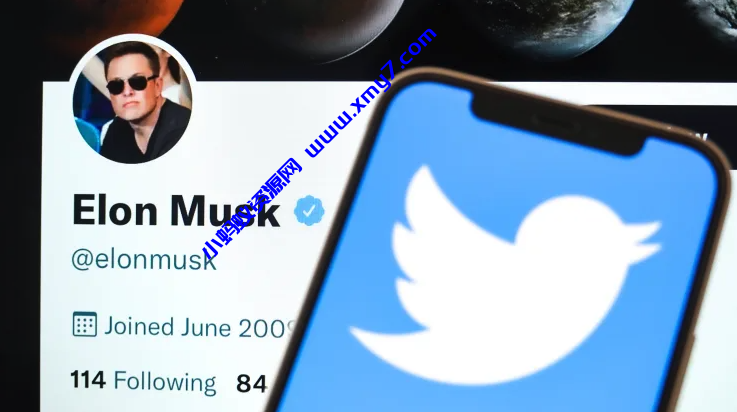
Task: Click the bold 114 number
Action: click(x=88, y=379)
